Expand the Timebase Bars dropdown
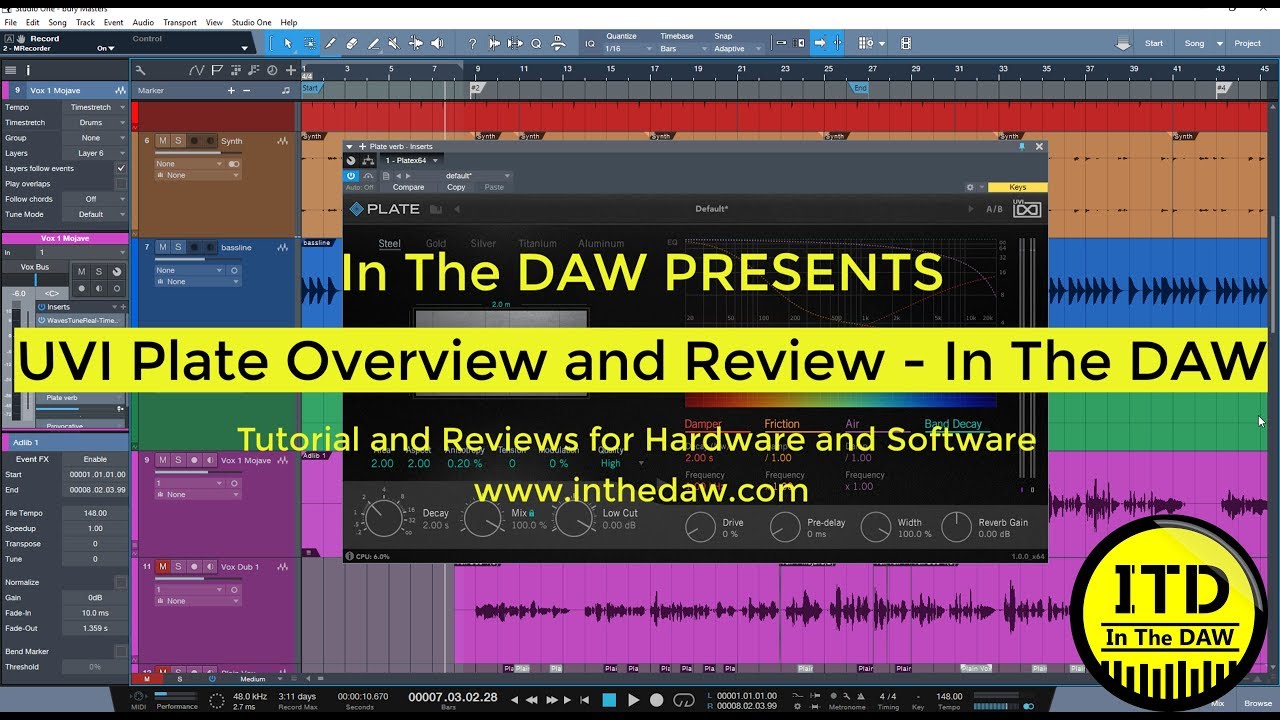 (x=681, y=48)
